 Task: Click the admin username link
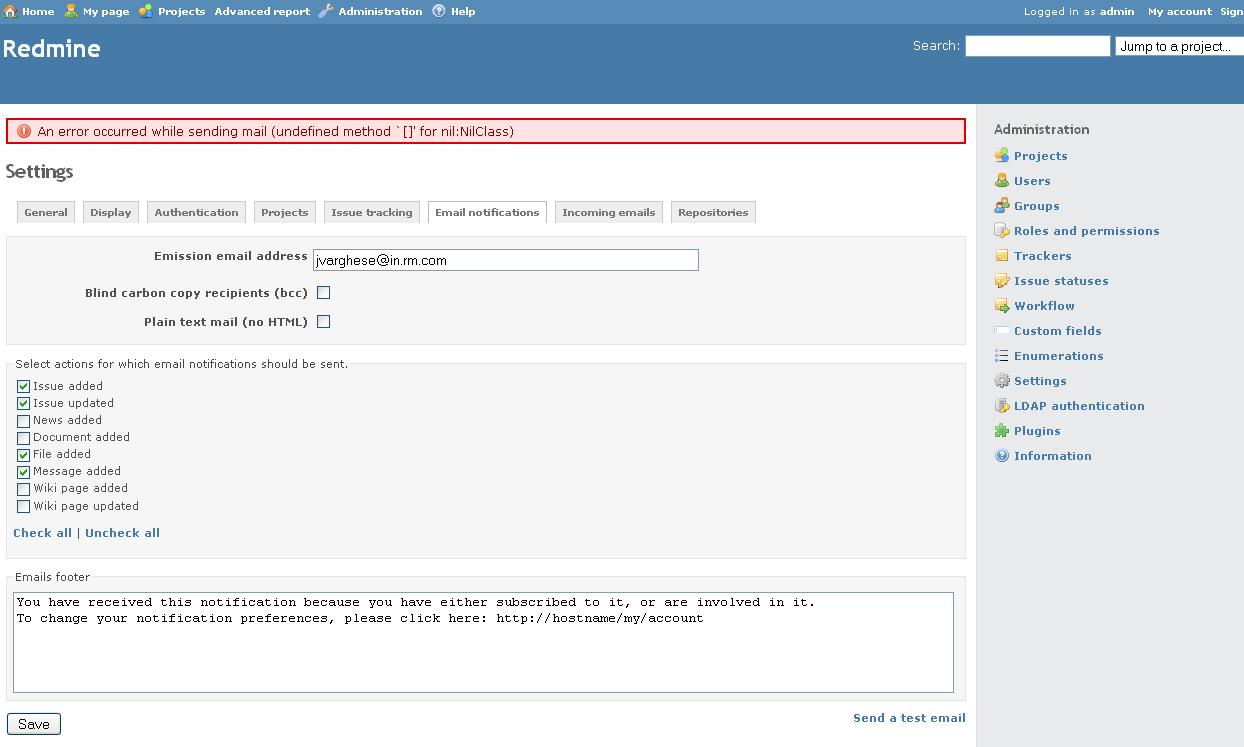1117,11
